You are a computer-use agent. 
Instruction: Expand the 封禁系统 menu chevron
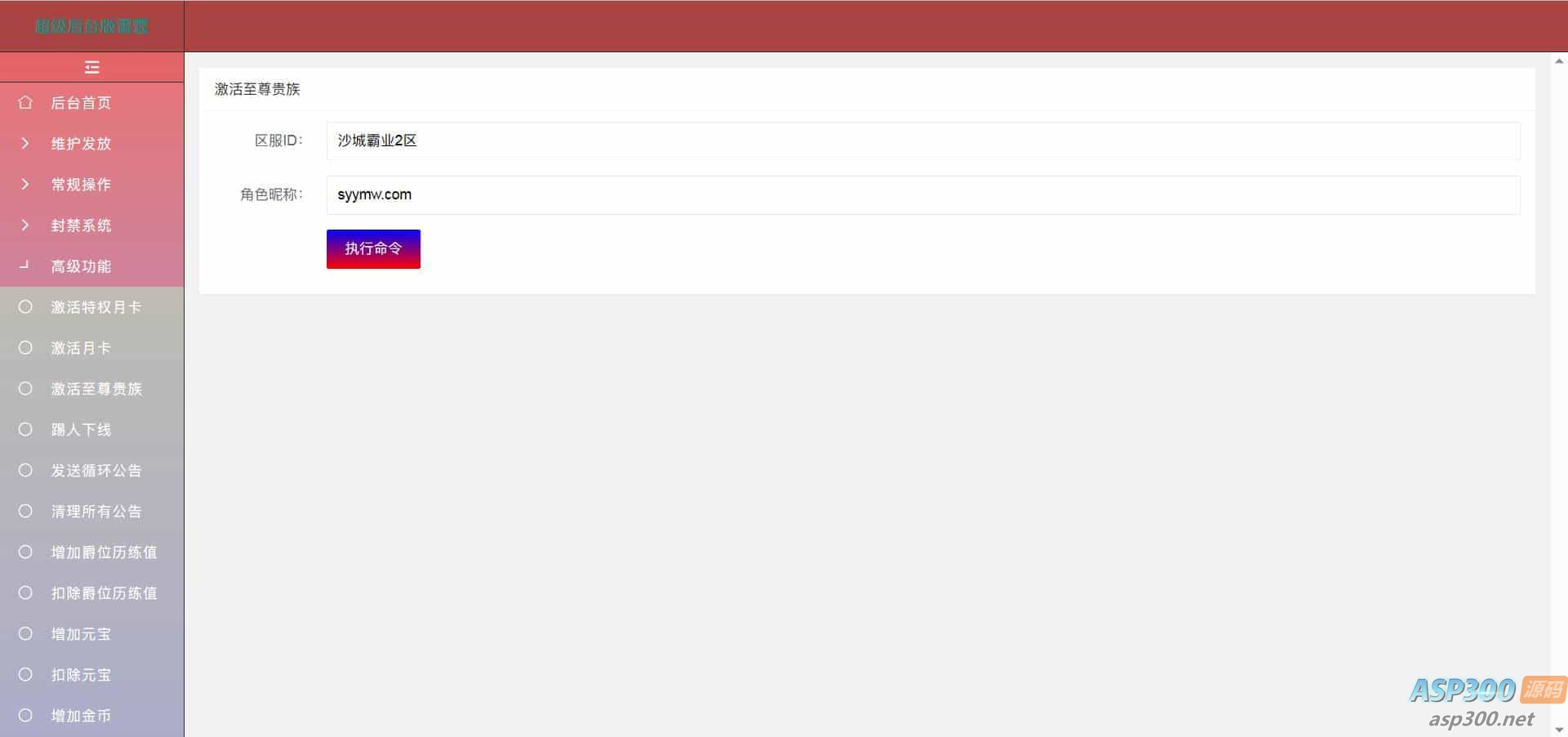24,225
